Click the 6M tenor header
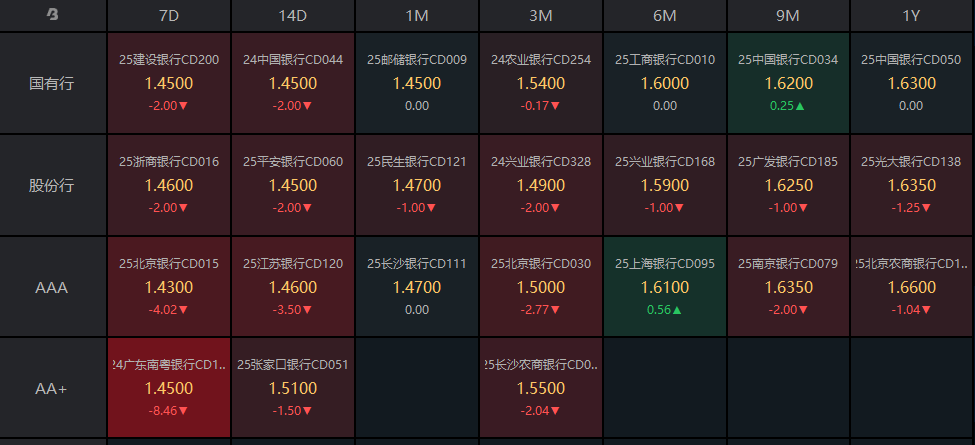The height and width of the screenshot is (445, 975). tap(665, 15)
